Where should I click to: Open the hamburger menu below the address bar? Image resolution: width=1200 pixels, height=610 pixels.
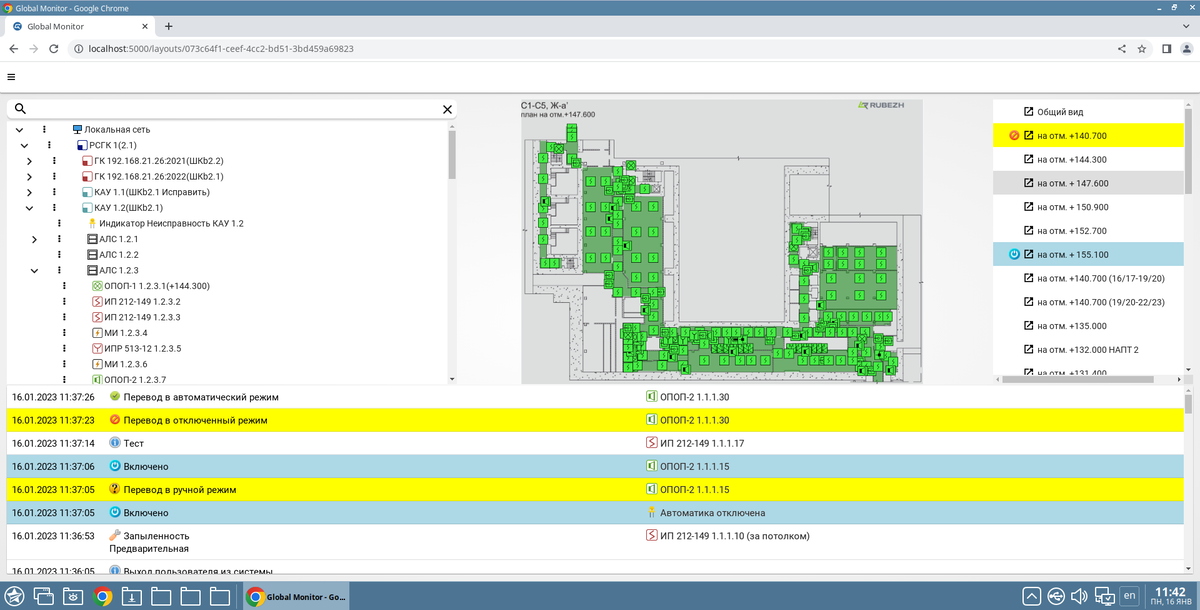click(11, 77)
